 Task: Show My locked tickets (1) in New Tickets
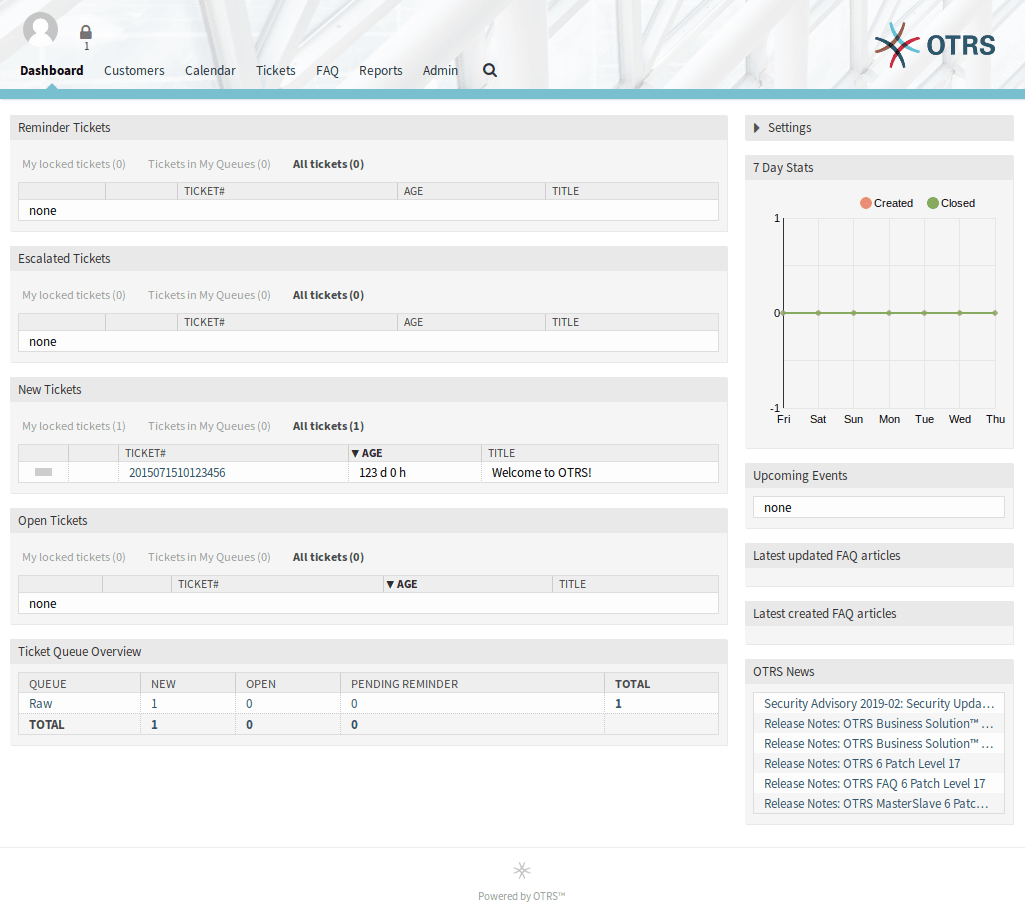pyautogui.click(x=74, y=426)
